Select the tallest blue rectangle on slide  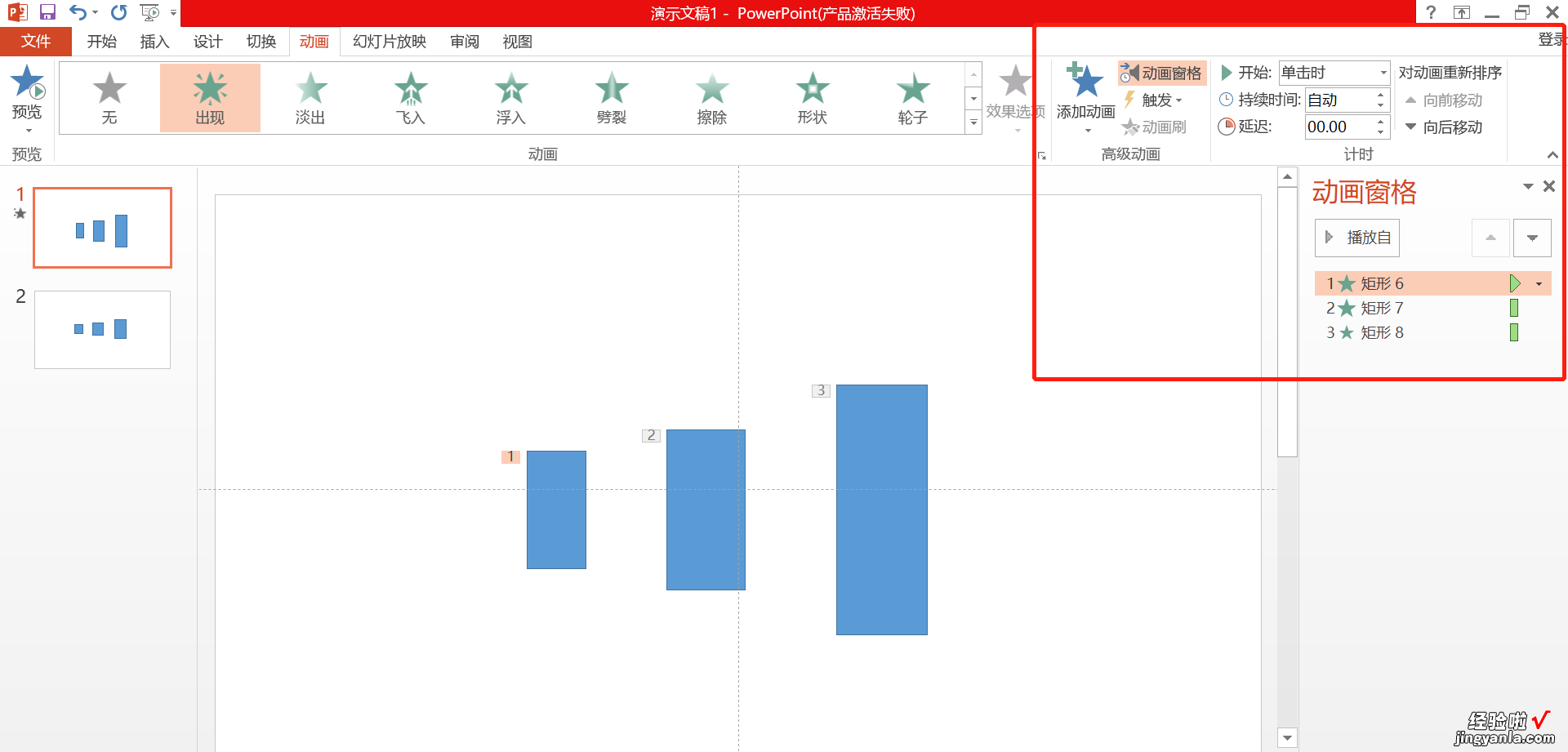point(882,509)
